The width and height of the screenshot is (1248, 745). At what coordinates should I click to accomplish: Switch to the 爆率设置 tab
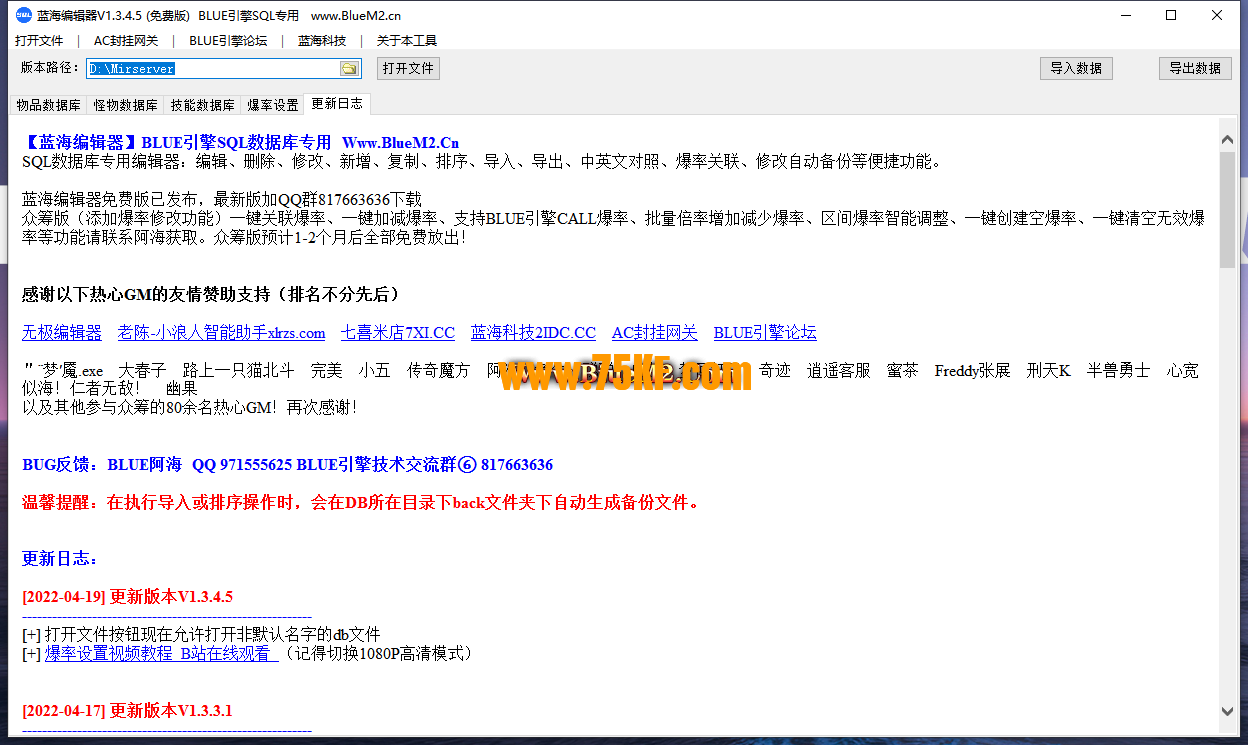pyautogui.click(x=273, y=105)
